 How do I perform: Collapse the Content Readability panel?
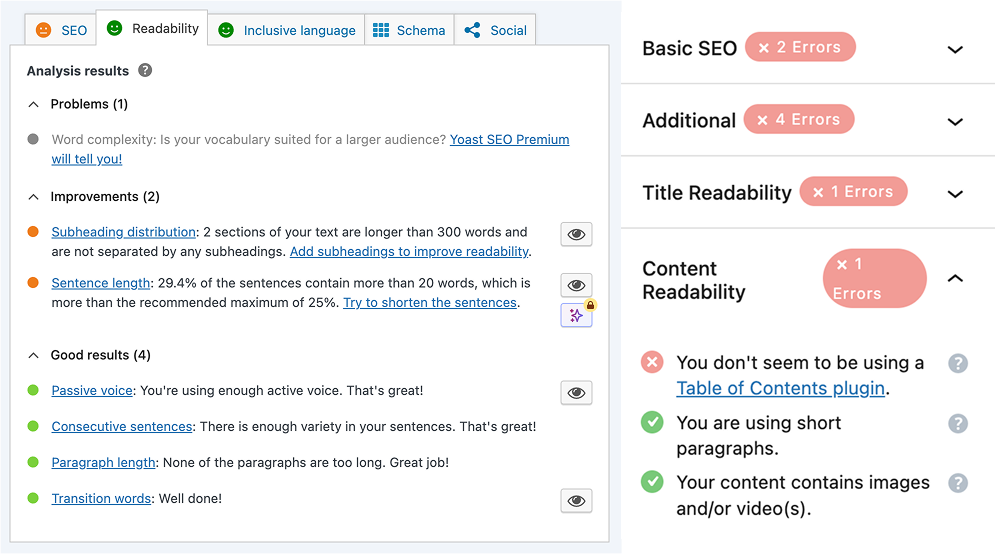(x=955, y=279)
